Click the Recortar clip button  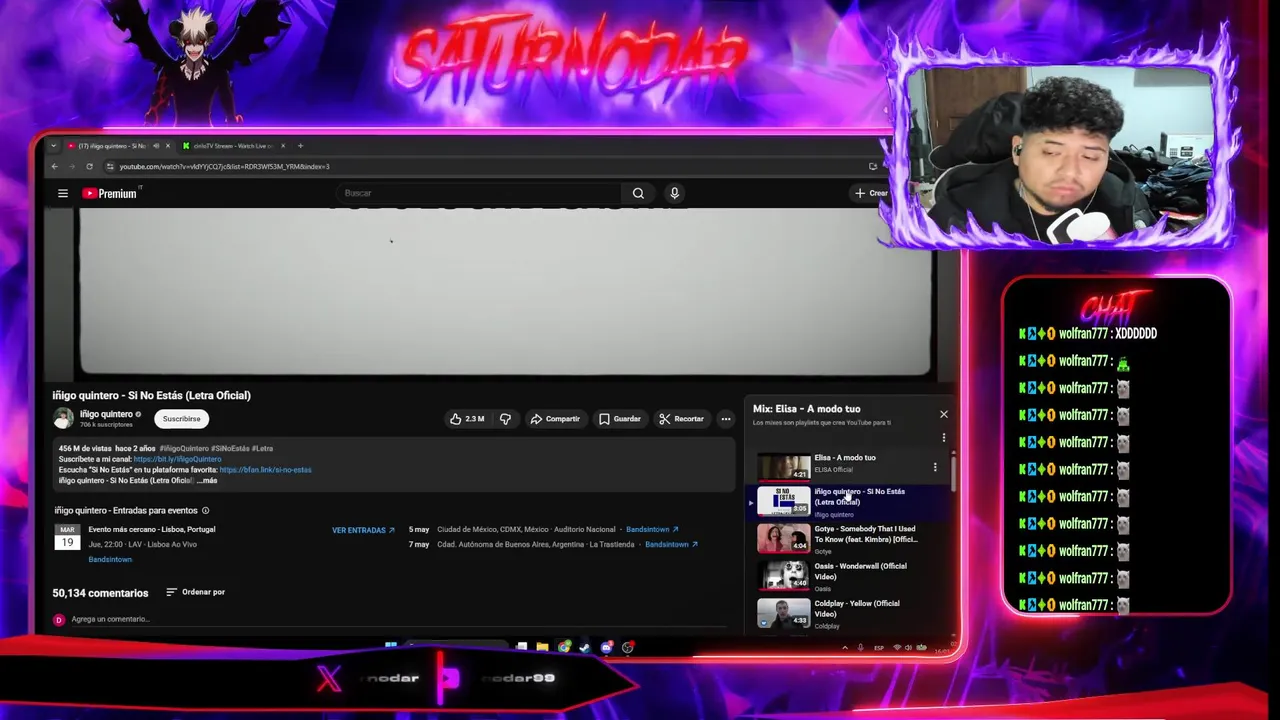click(x=681, y=419)
